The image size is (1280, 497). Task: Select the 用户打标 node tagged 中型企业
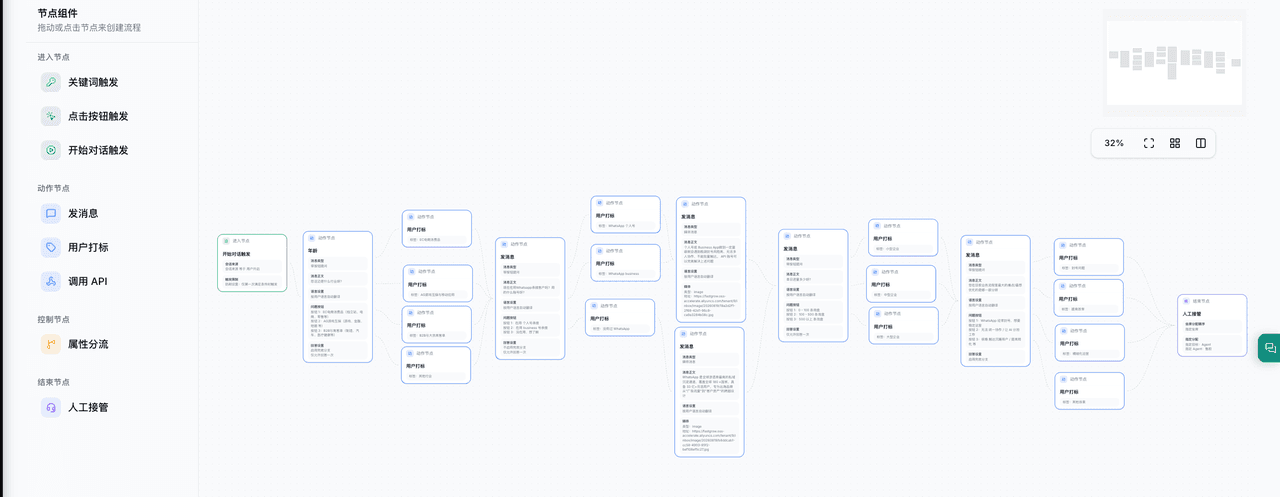click(901, 284)
